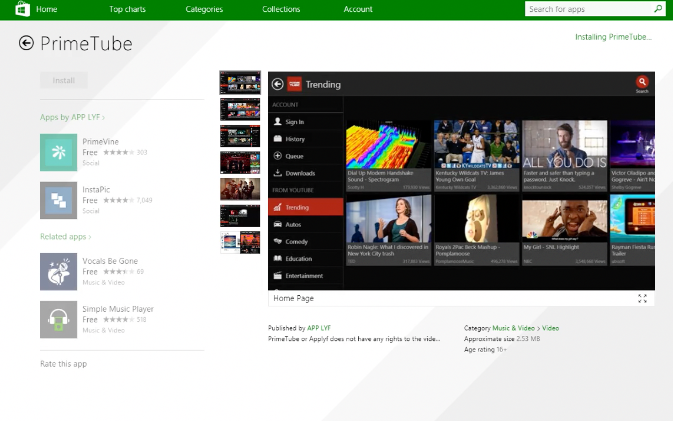Image resolution: width=673 pixels, height=421 pixels.
Task: Click the InstaPic app name
Action: click(x=96, y=190)
